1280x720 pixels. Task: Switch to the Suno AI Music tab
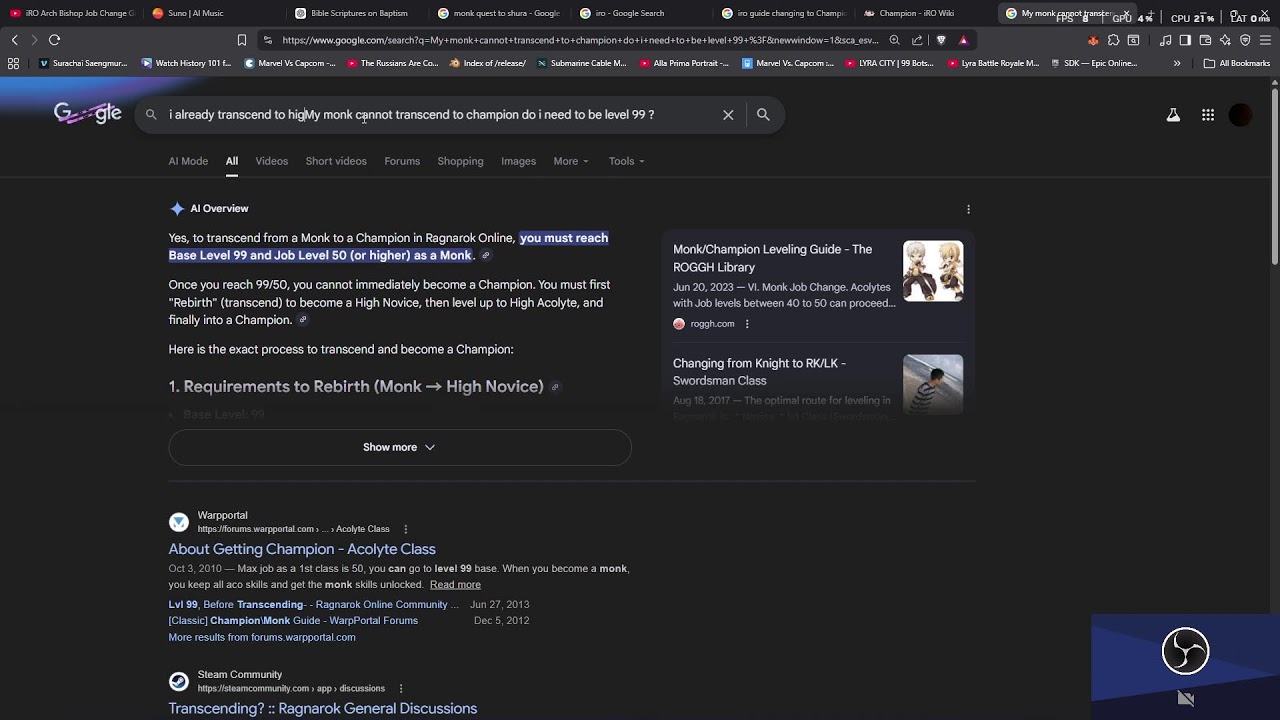pyautogui.click(x=212, y=13)
